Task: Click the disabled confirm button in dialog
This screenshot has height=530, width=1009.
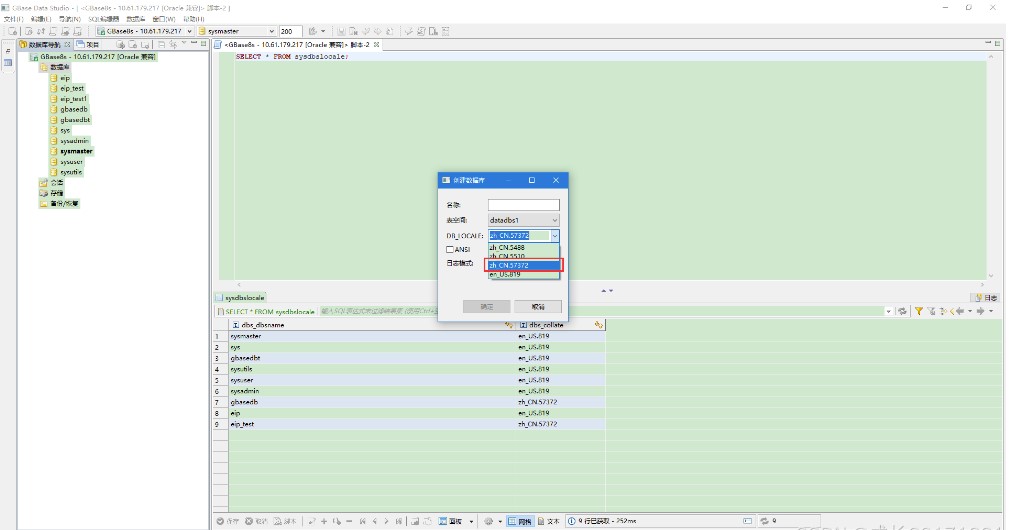Action: pos(486,307)
